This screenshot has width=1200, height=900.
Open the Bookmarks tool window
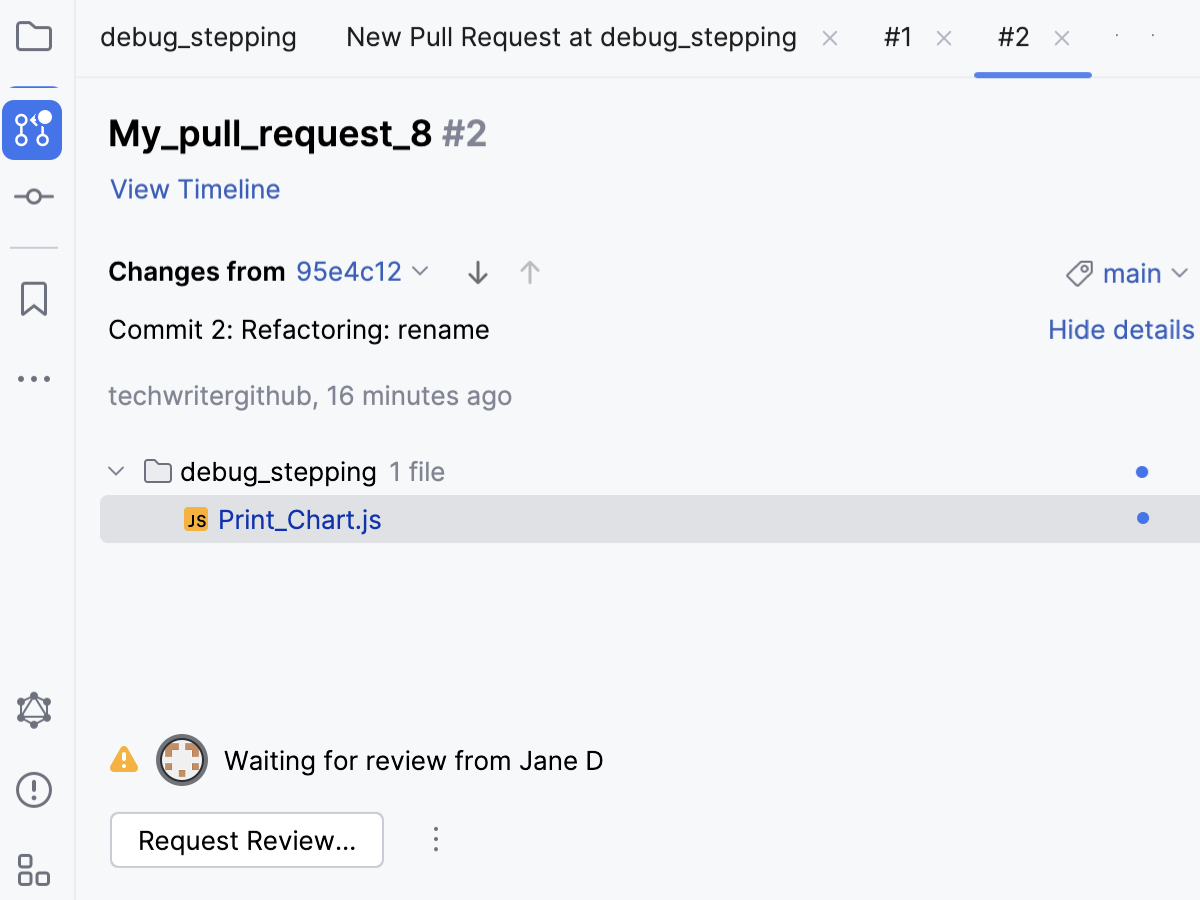pos(34,299)
